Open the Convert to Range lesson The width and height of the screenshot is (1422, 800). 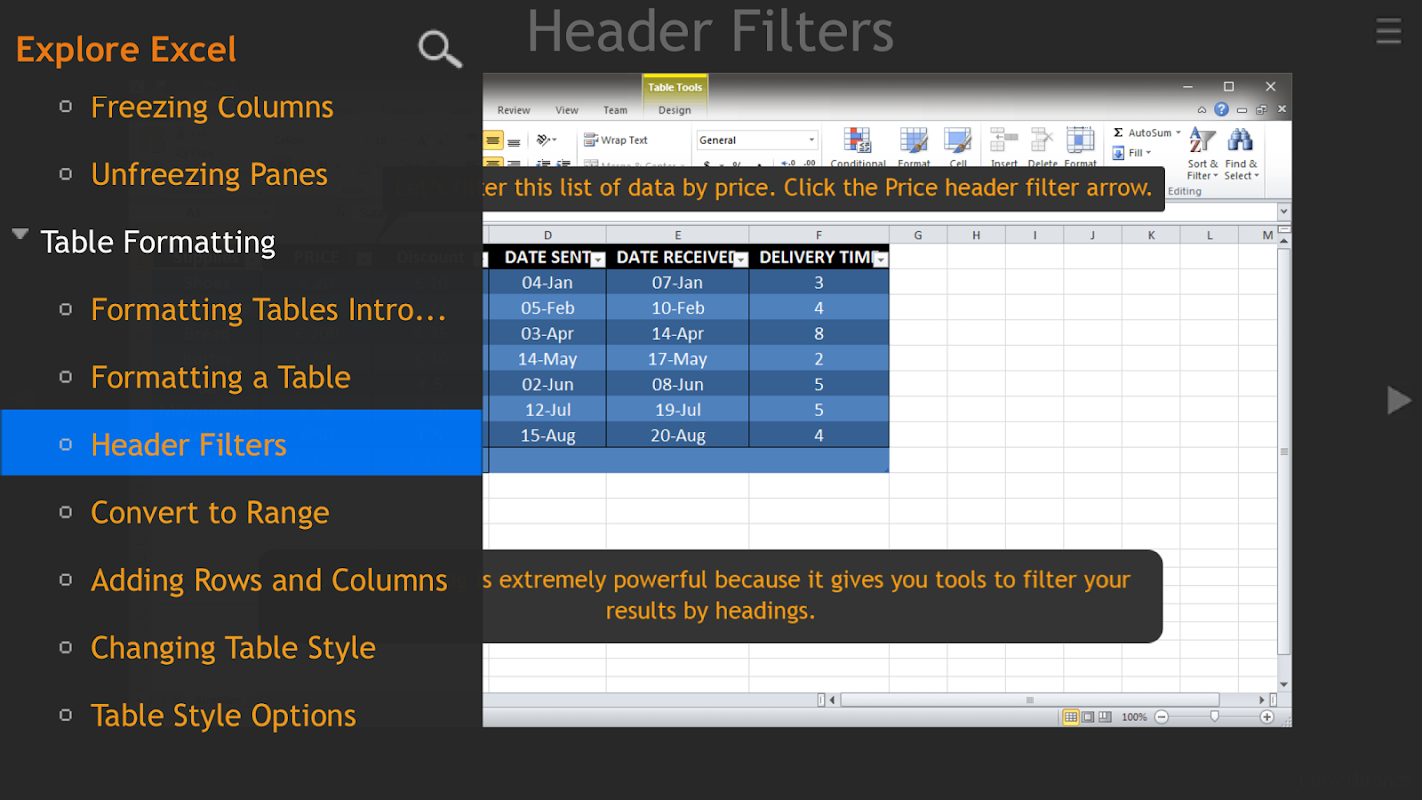pos(209,512)
